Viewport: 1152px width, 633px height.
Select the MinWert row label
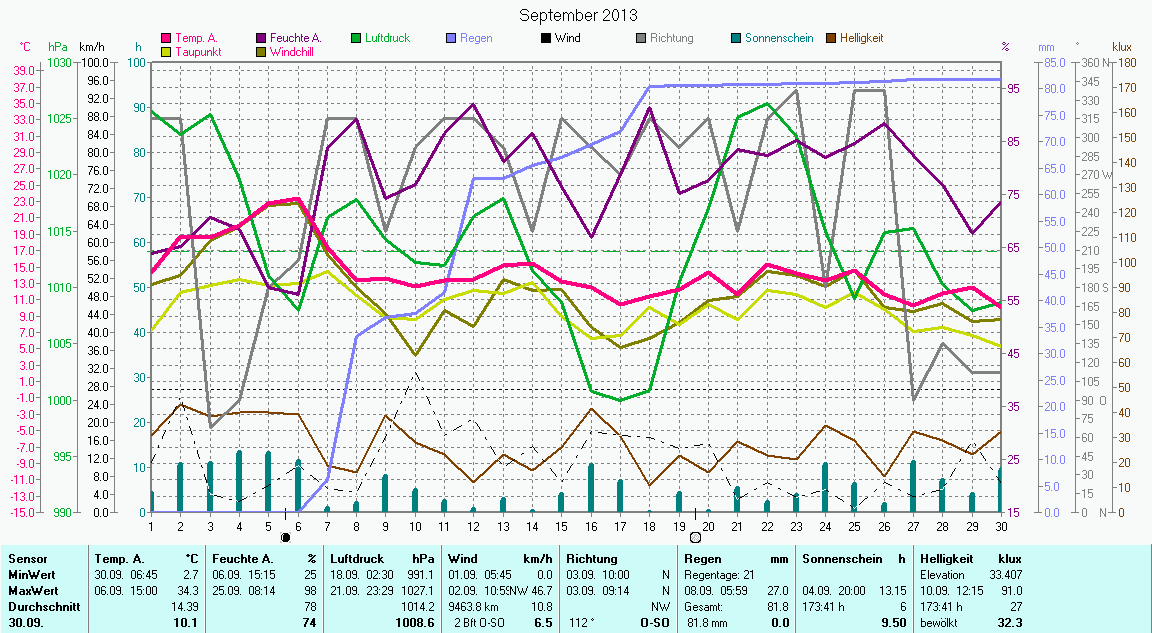click(x=30, y=575)
